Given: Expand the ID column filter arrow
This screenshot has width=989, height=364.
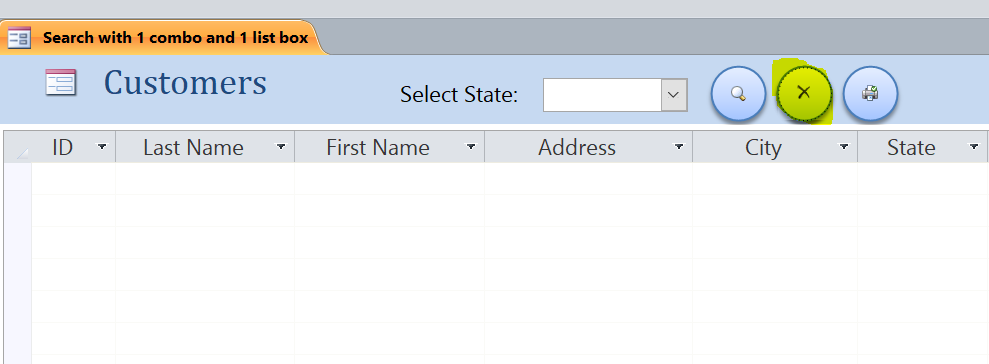Looking at the screenshot, I should [x=102, y=147].
